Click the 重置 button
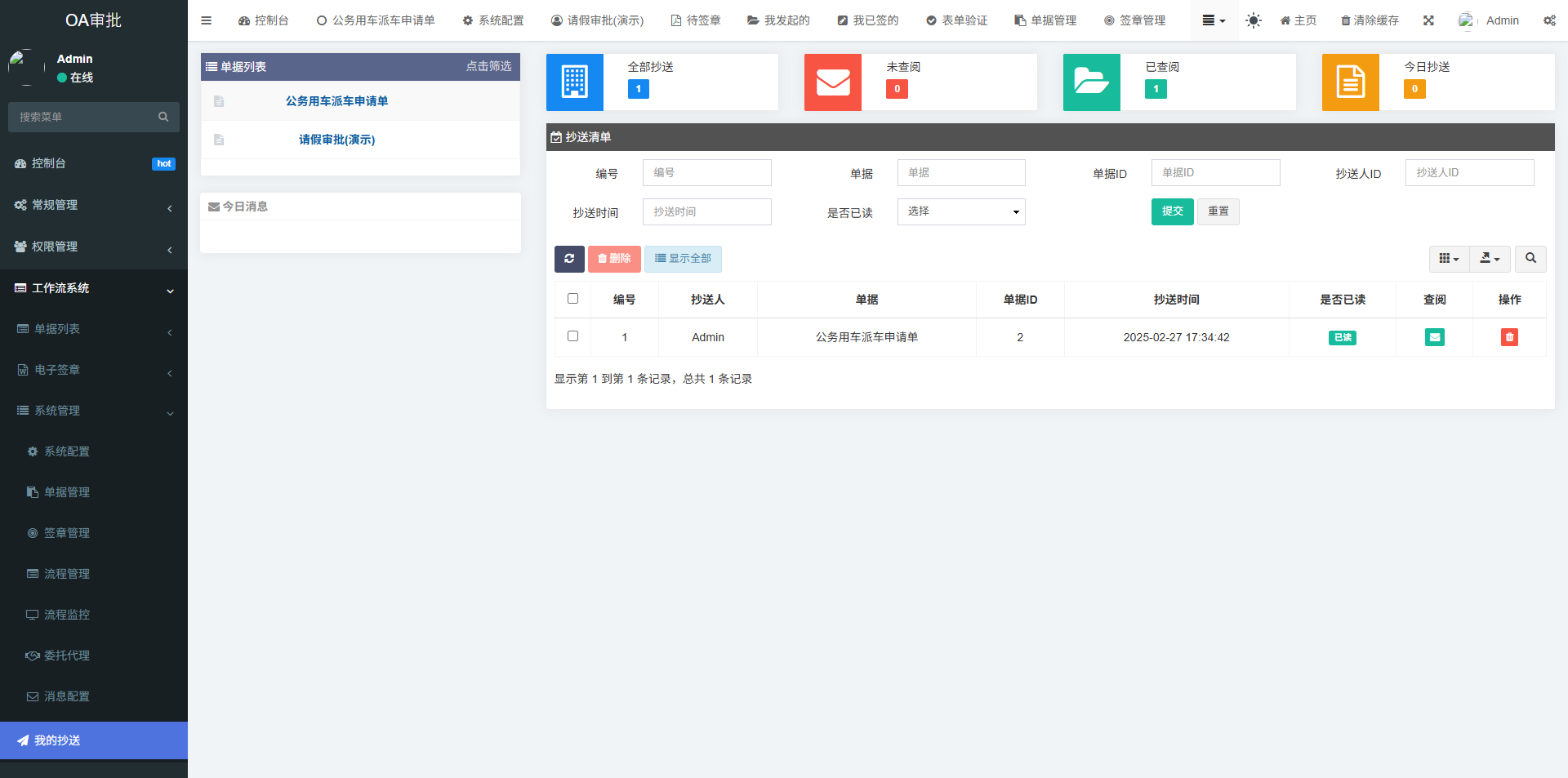 click(x=1218, y=211)
